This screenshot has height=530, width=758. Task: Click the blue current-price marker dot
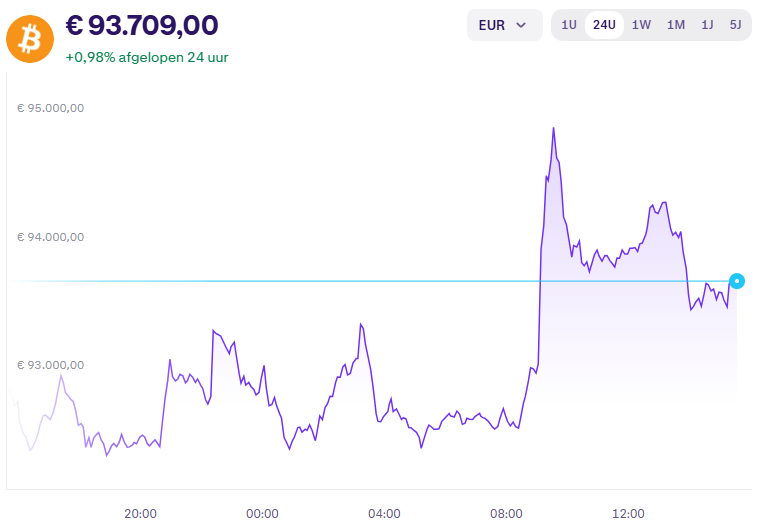(x=737, y=281)
